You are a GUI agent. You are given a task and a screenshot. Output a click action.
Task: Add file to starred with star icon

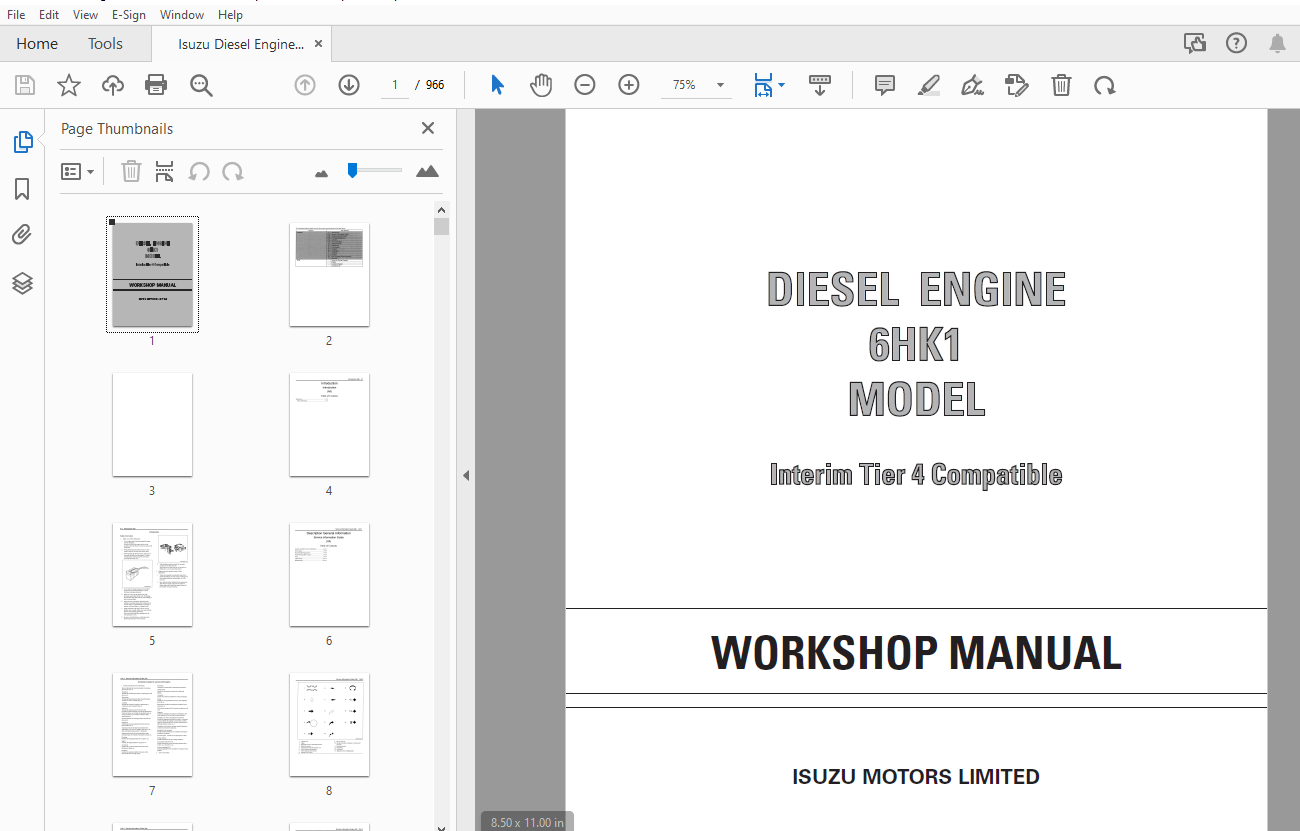68,85
